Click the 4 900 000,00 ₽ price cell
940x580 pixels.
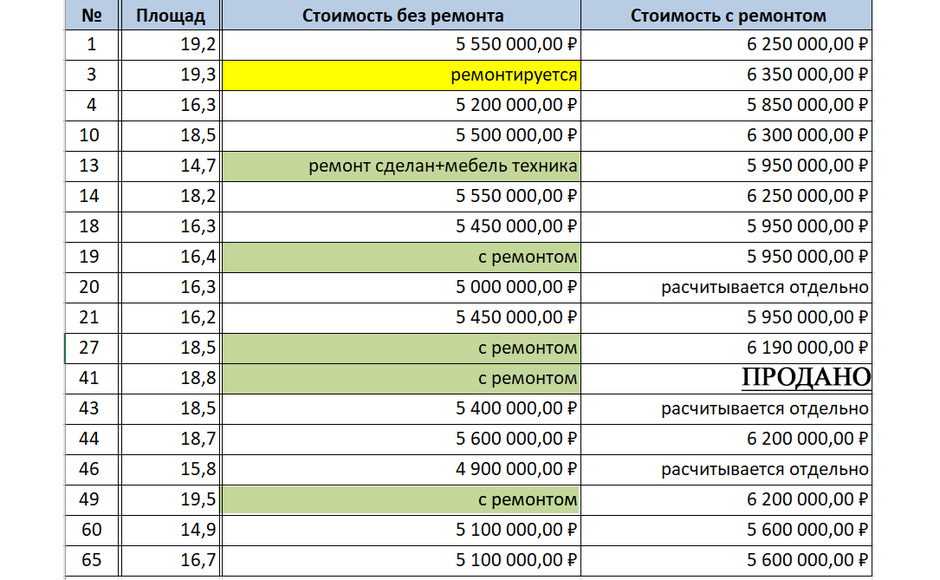[x=401, y=469]
